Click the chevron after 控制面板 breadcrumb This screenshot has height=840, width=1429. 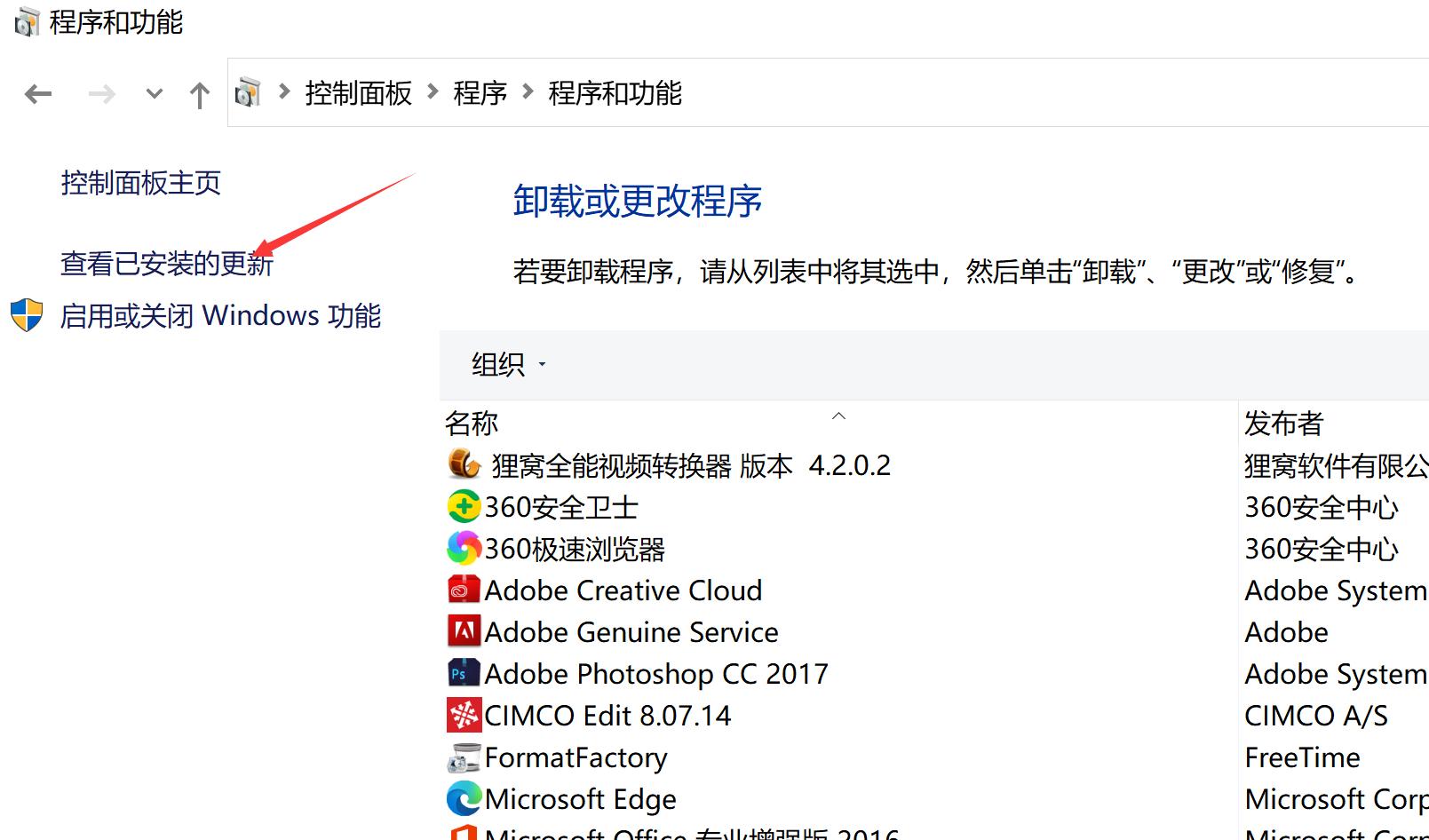pos(433,93)
